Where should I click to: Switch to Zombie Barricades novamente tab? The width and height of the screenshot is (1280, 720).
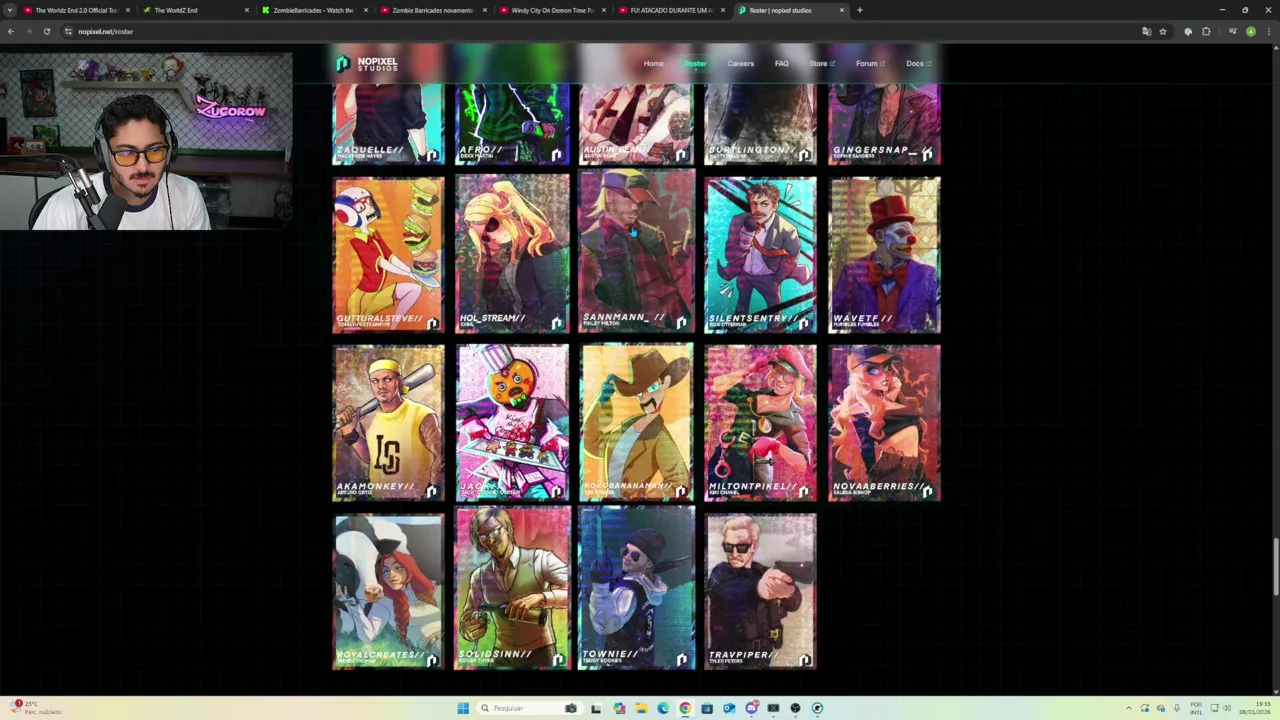433,10
